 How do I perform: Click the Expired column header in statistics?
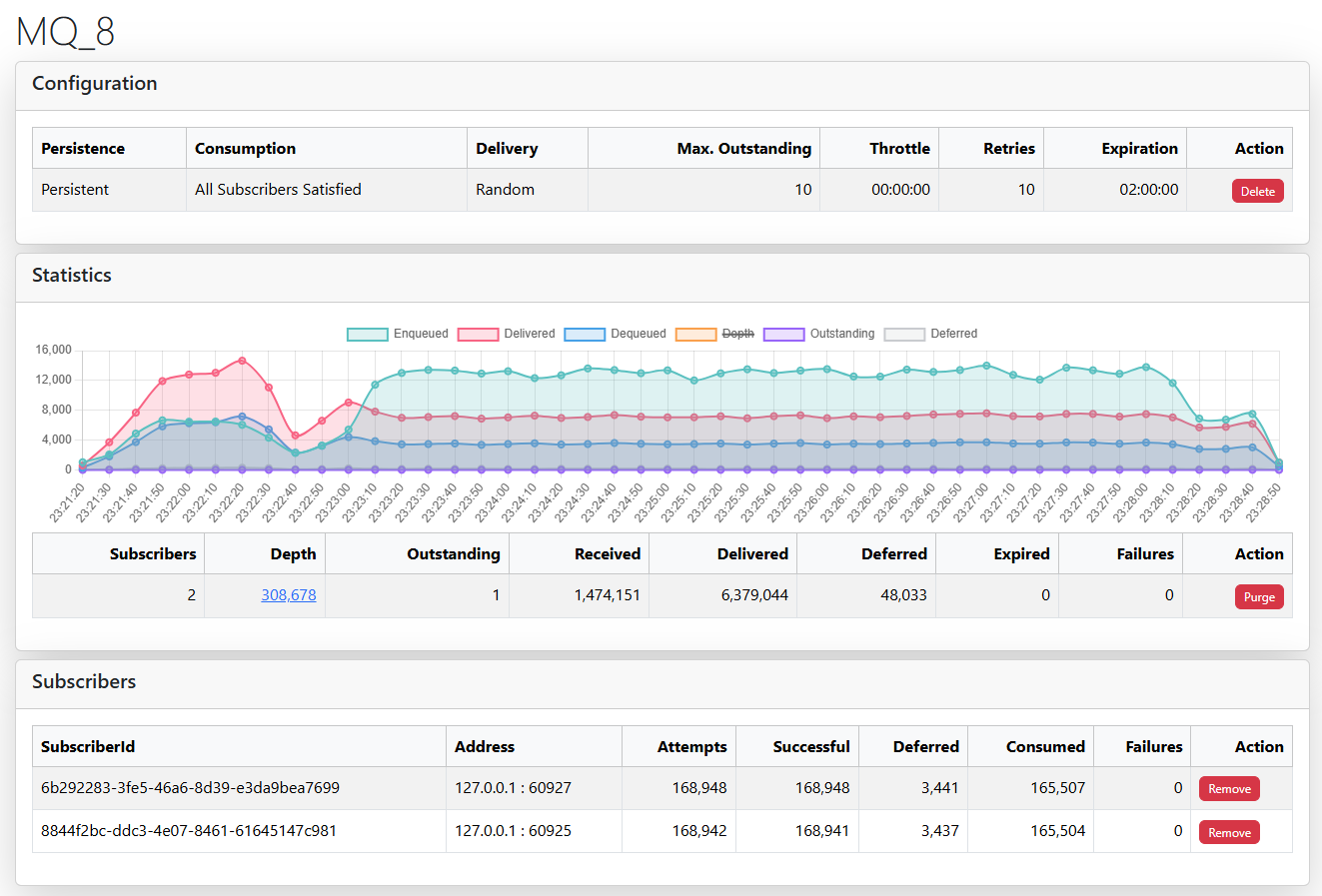(x=997, y=553)
